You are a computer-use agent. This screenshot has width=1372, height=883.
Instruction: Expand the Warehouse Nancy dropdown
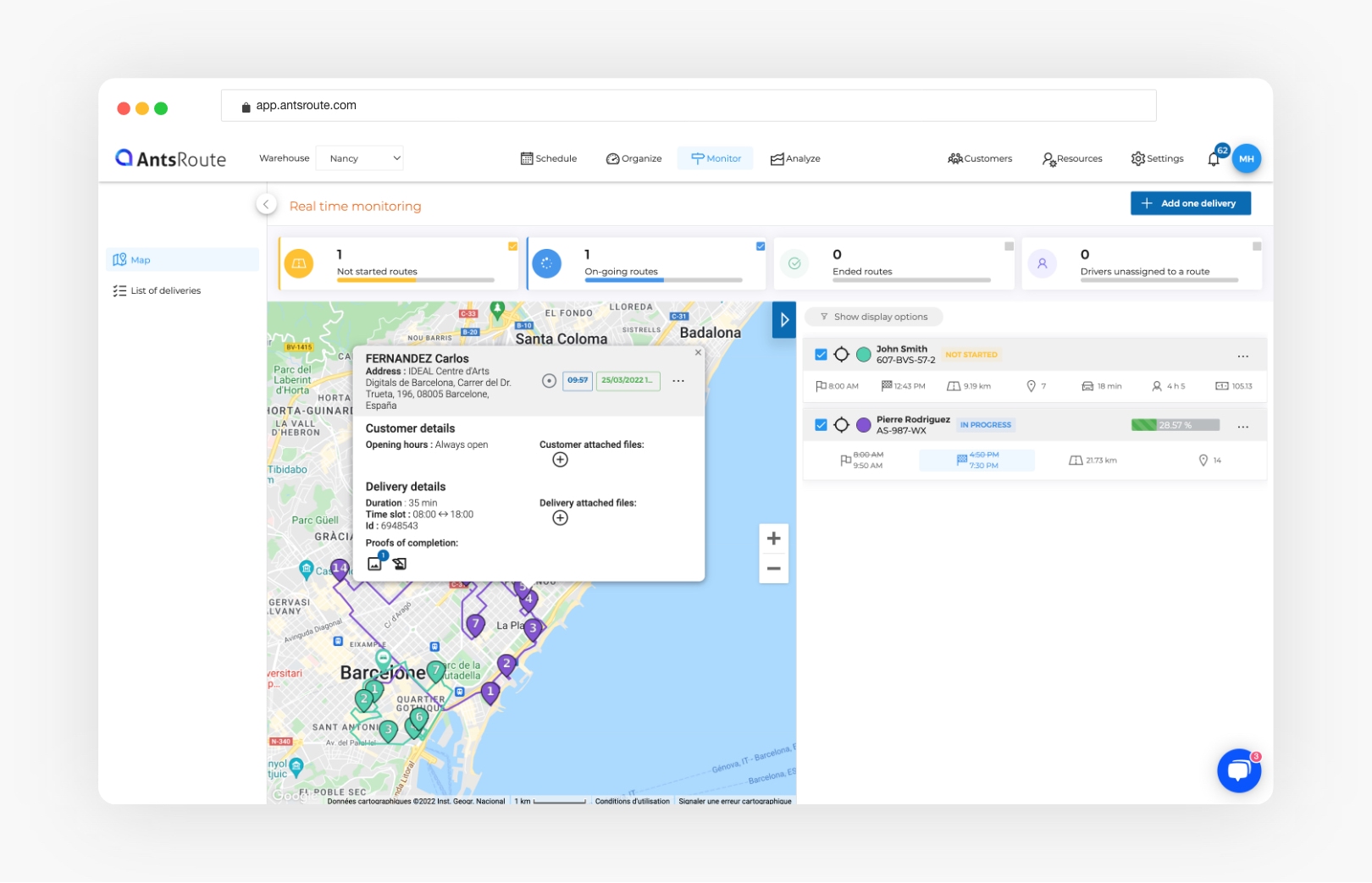pos(359,158)
